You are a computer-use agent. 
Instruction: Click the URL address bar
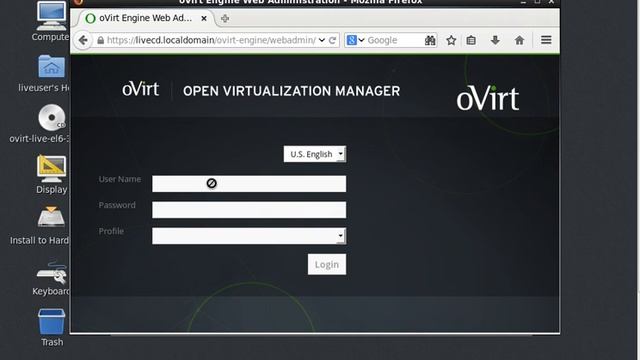210,40
